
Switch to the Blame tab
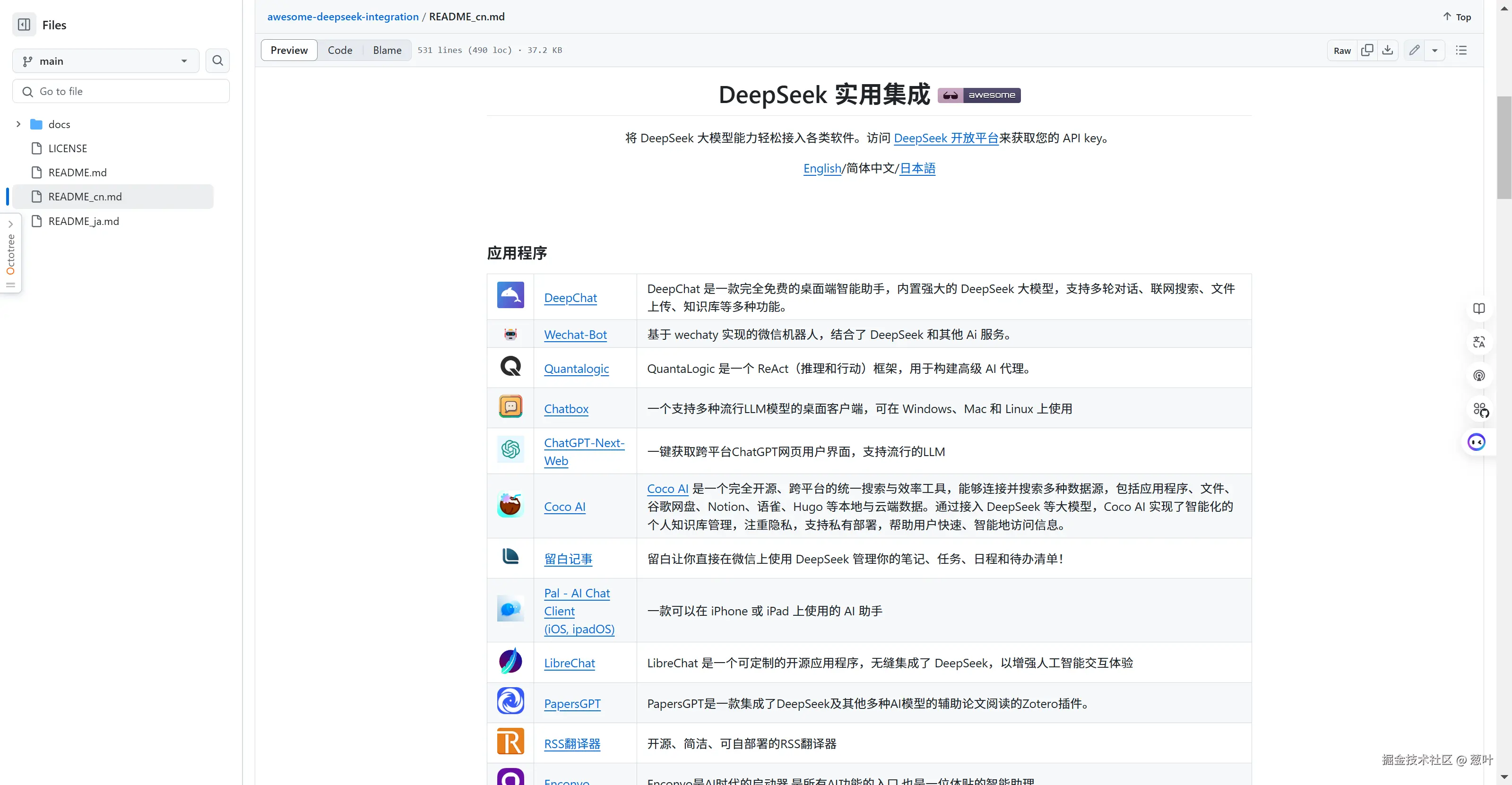(387, 51)
